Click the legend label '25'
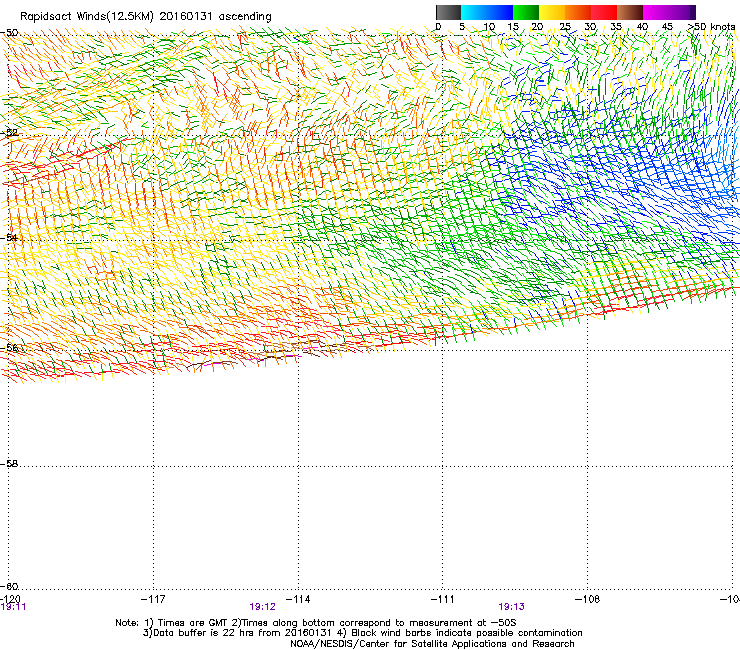740x650 pixels. coord(565,27)
